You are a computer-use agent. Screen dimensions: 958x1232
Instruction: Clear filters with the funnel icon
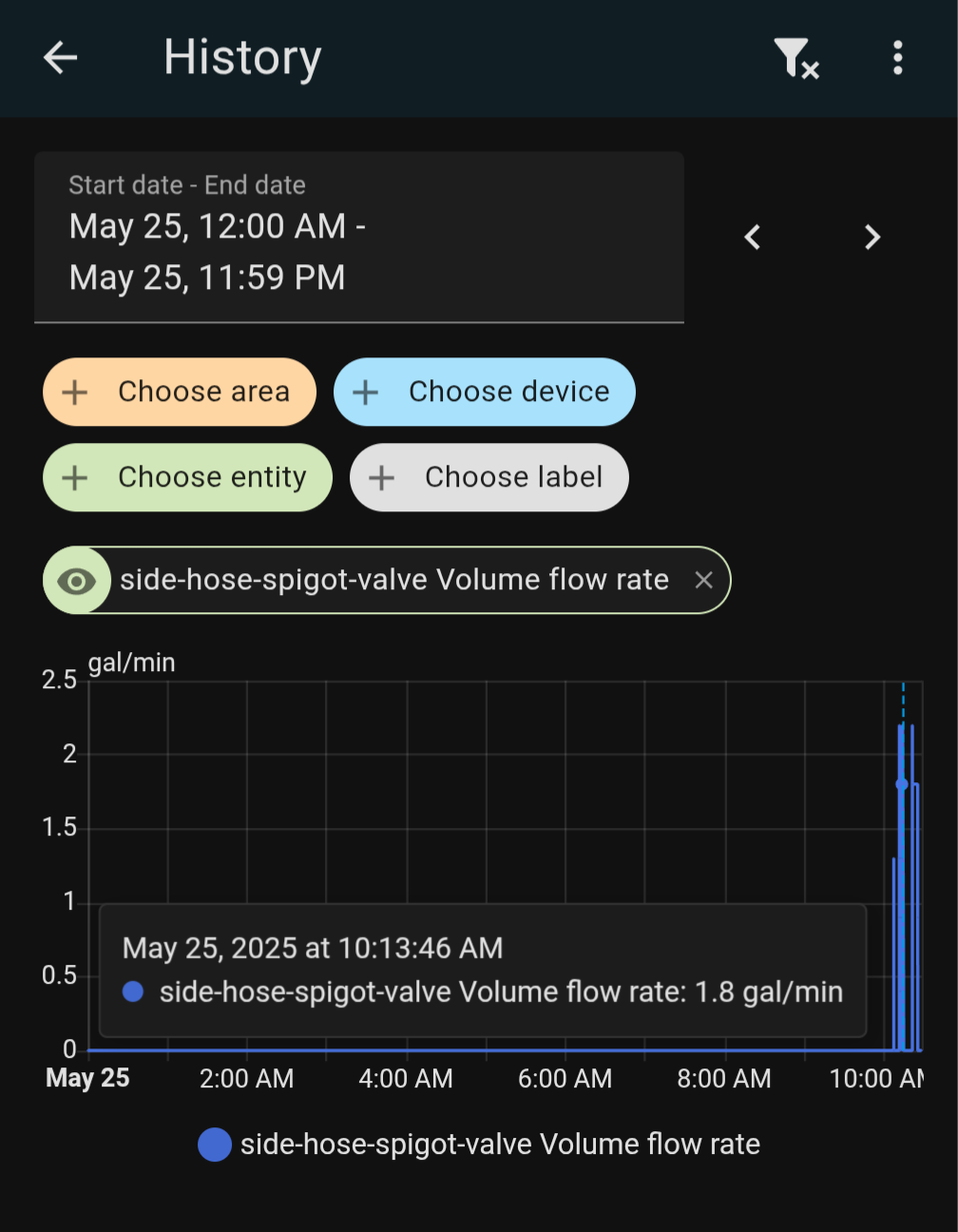tap(795, 58)
